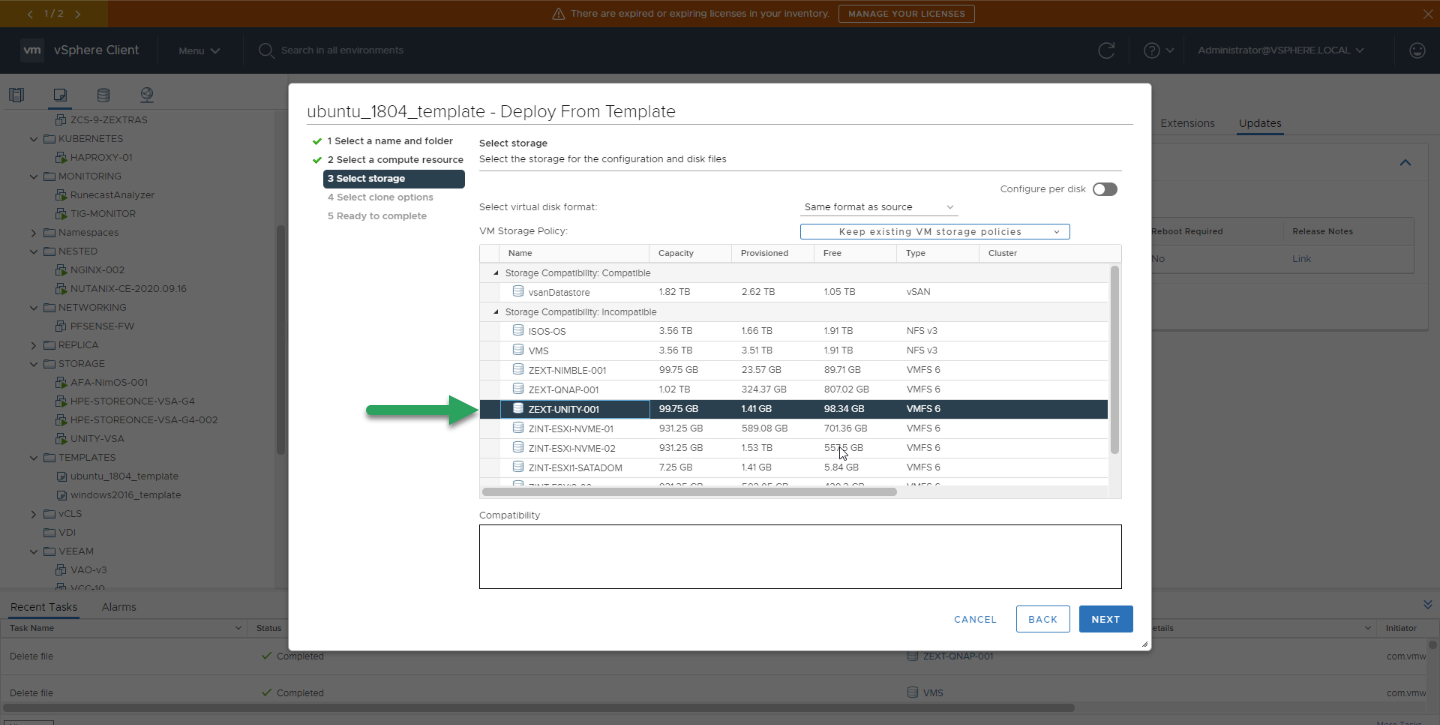Collapse the KUBERNETES folder in the tree

35,139
